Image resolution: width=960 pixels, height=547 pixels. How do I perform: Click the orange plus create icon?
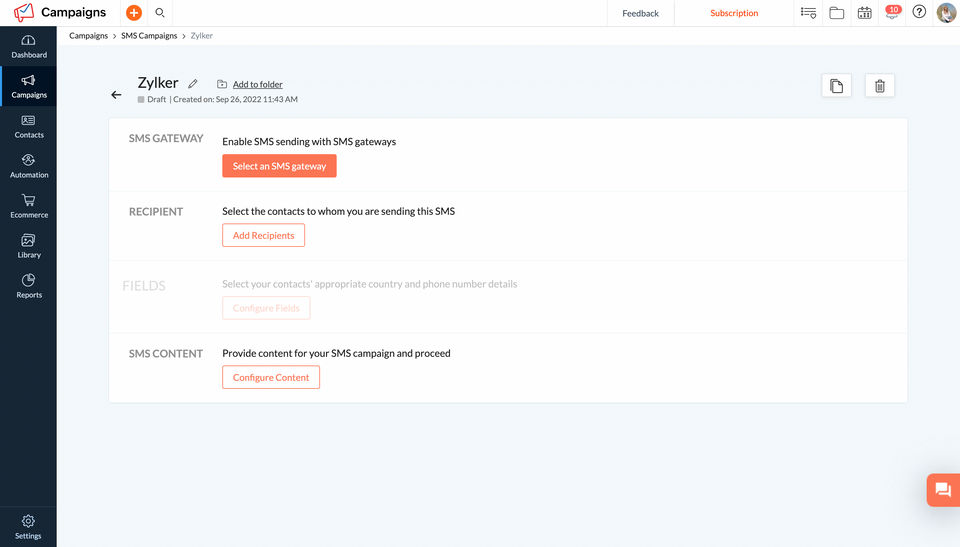134,13
